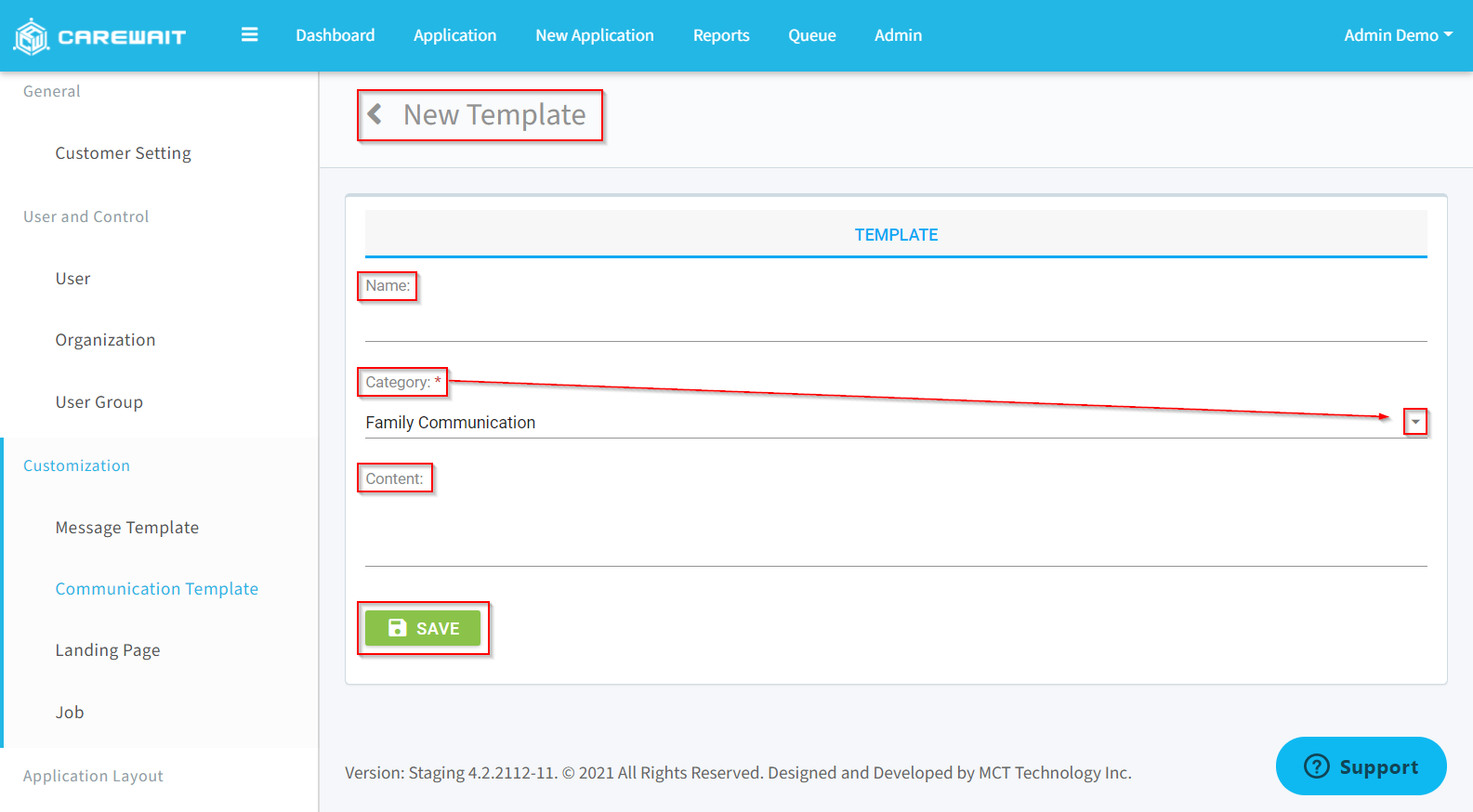Click the Customization section header

point(76,465)
